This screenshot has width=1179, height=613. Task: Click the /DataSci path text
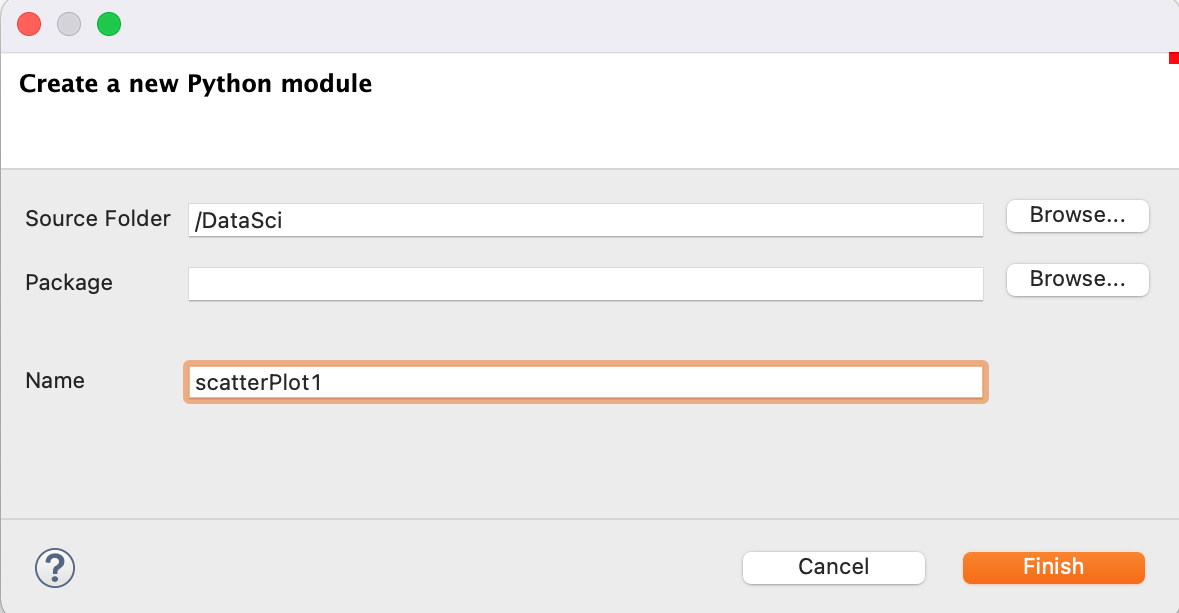(239, 221)
